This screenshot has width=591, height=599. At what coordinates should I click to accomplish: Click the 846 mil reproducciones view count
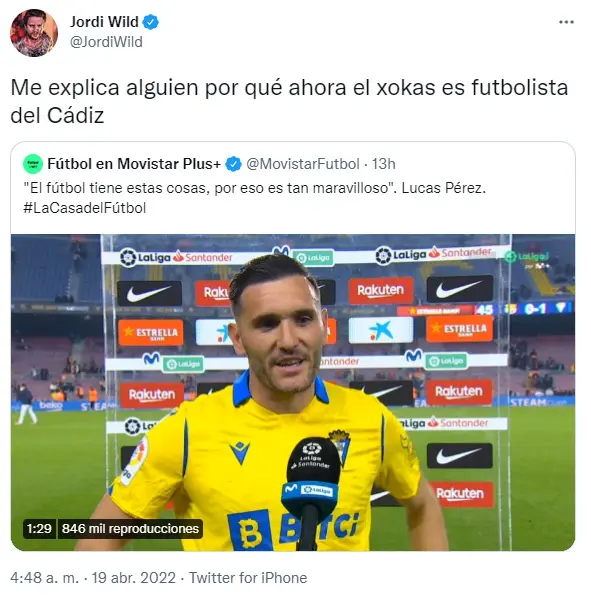[130, 529]
